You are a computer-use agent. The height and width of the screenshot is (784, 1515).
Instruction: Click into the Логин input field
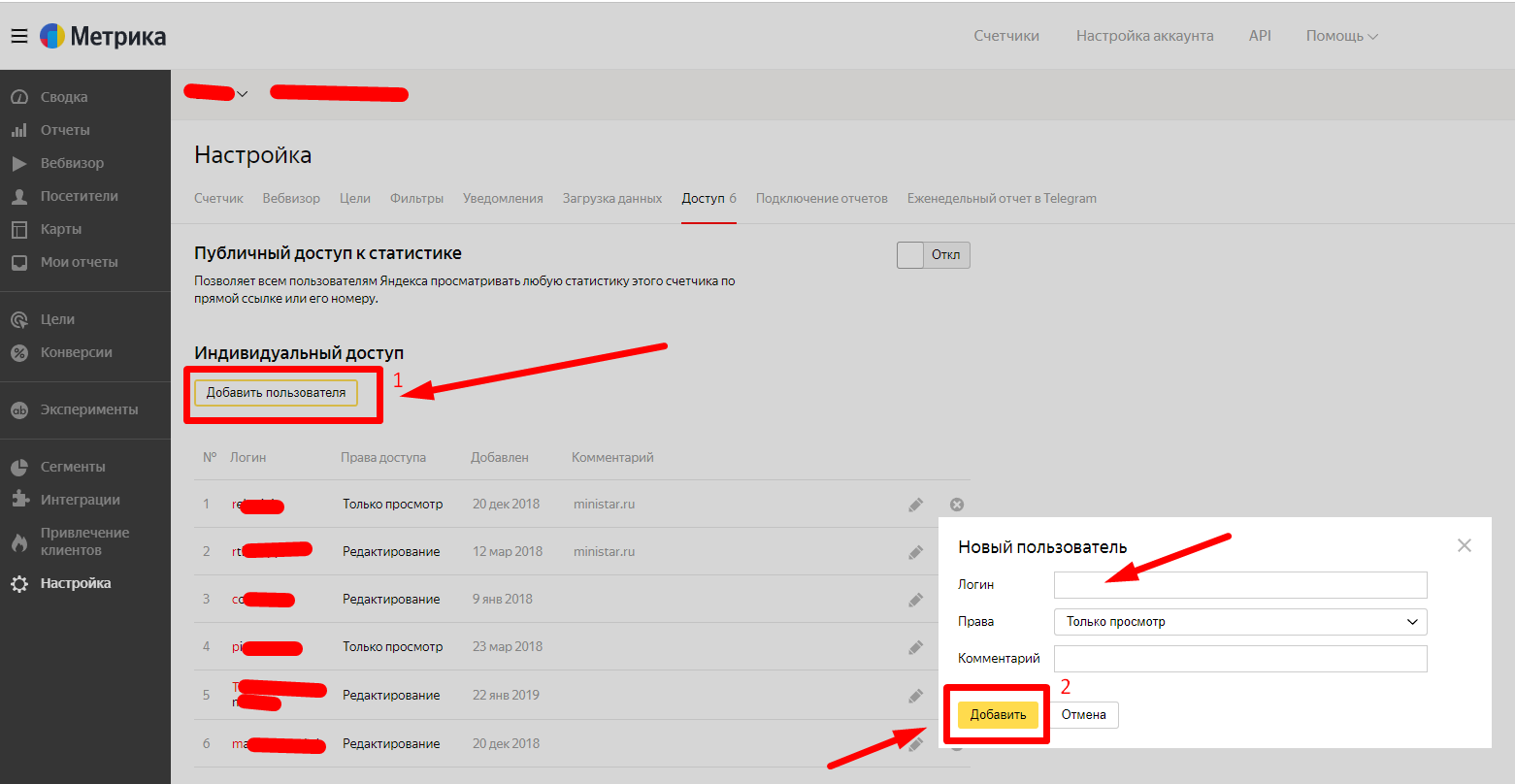[x=1239, y=585]
